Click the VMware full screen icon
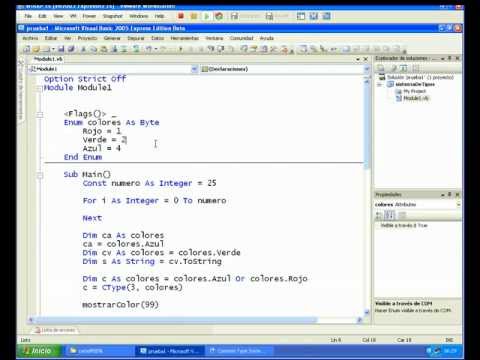The width and height of the screenshot is (480, 360). point(301,16)
